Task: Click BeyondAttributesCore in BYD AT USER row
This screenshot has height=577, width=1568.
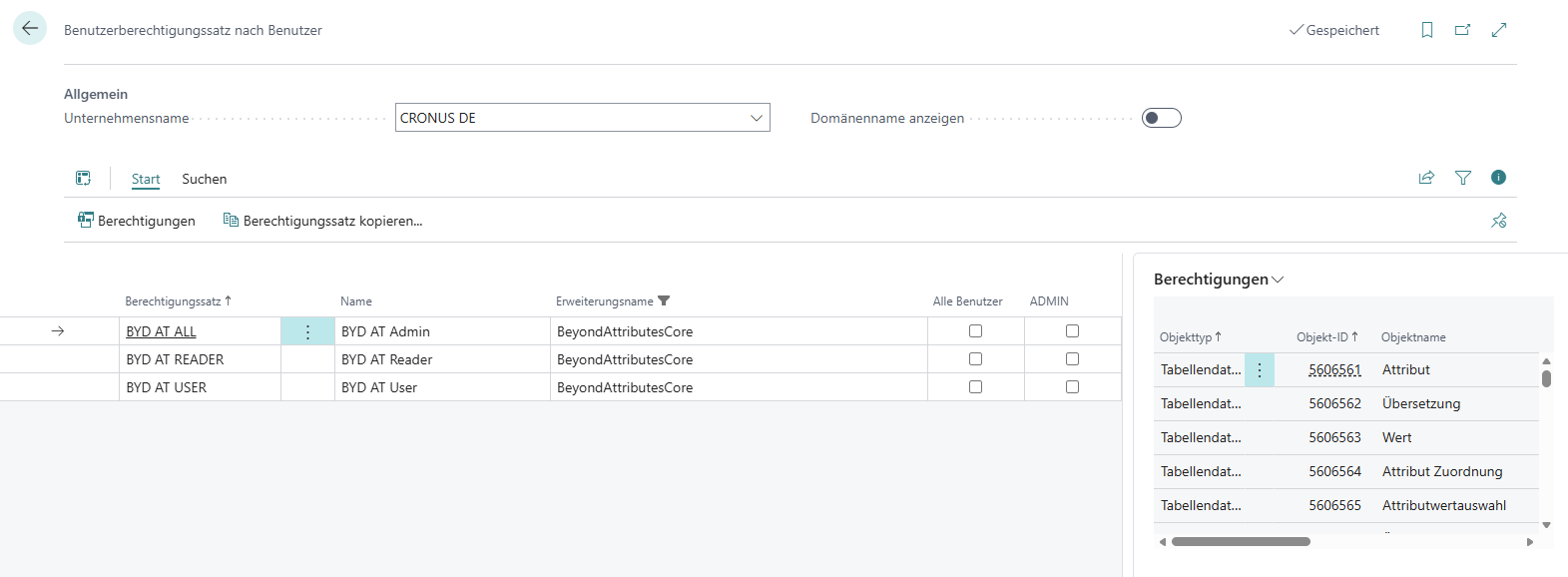Action: click(x=625, y=387)
